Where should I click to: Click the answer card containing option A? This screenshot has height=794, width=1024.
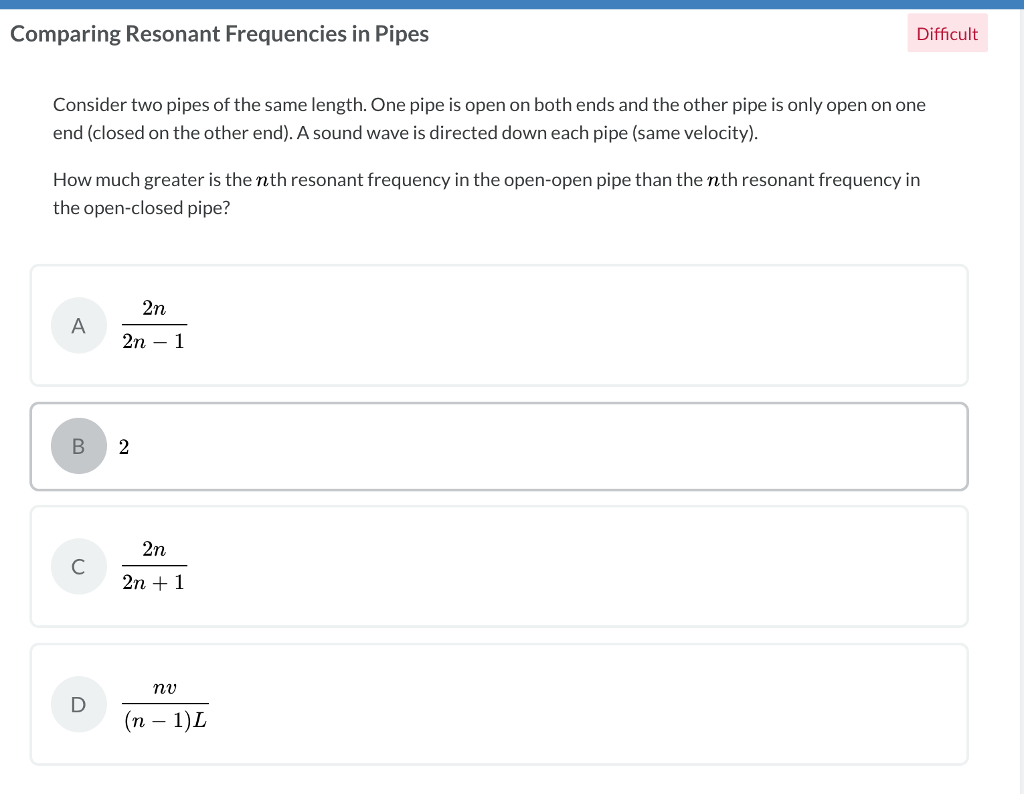click(x=500, y=325)
